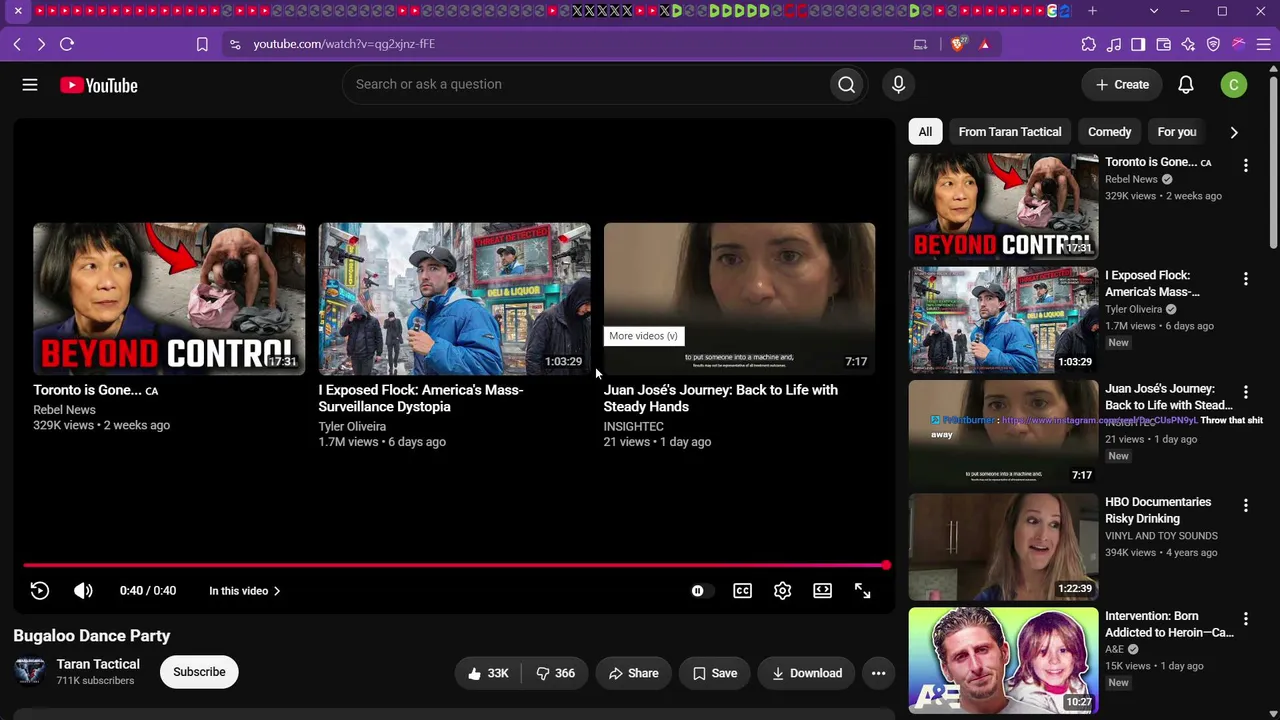1280x720 pixels.
Task: Expand the In this video section
Action: coord(245,591)
